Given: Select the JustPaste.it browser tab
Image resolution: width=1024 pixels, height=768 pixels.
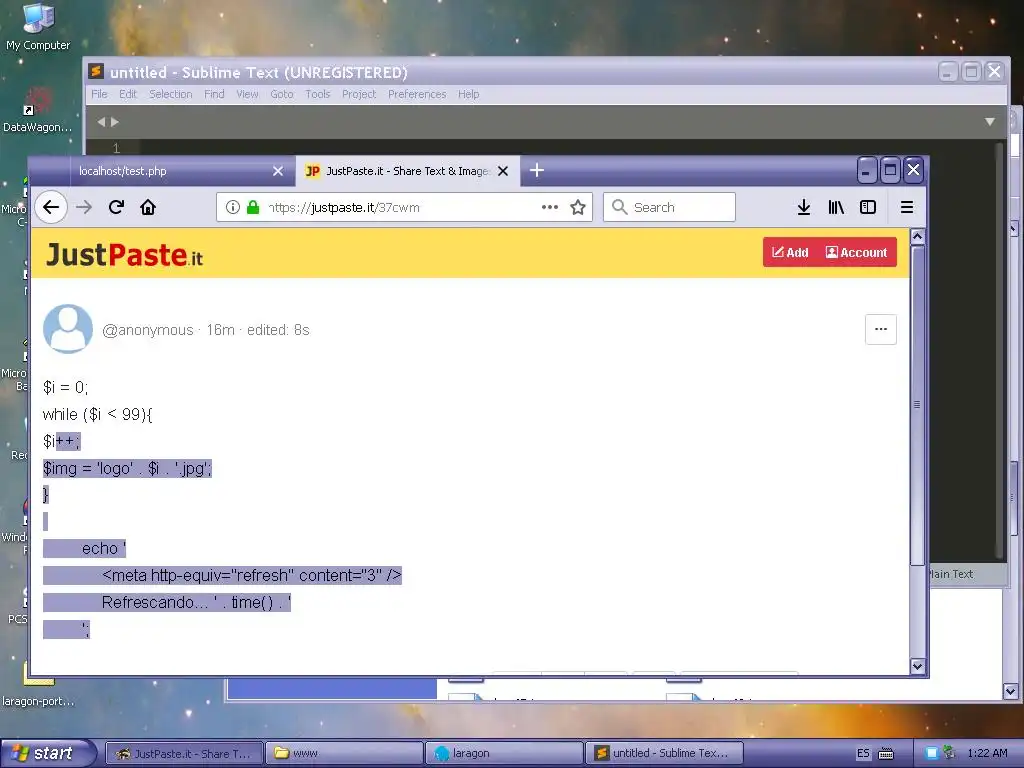Looking at the screenshot, I should point(408,171).
